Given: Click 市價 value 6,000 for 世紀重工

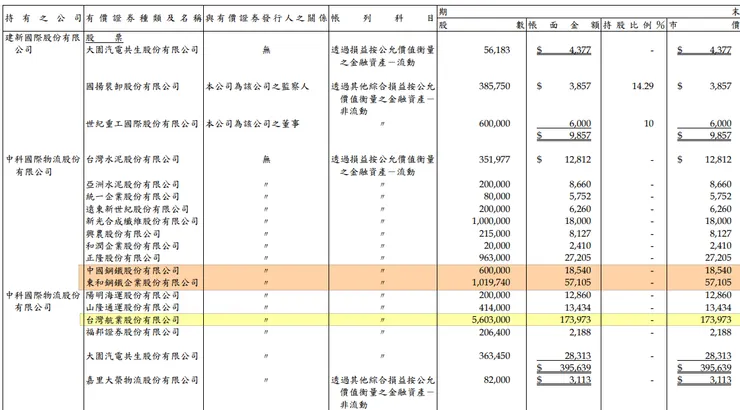Looking at the screenshot, I should 720,124.
